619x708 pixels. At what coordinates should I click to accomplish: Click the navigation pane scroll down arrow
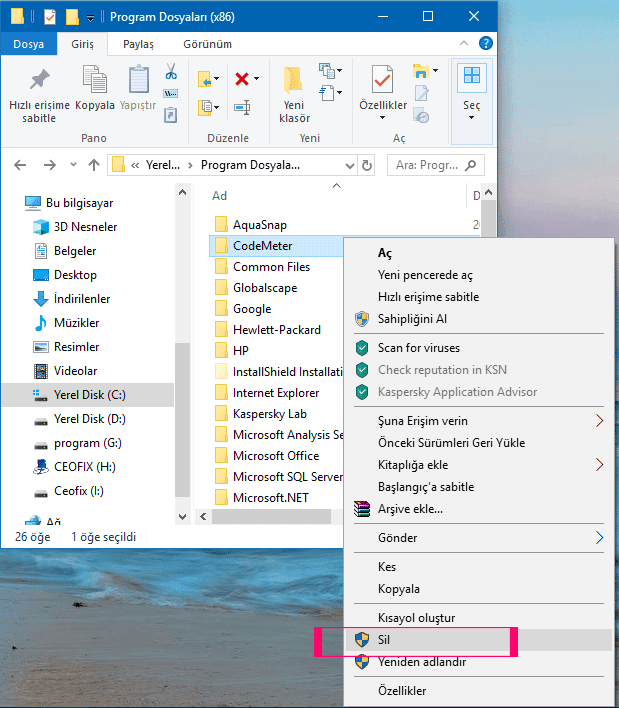coord(182,517)
